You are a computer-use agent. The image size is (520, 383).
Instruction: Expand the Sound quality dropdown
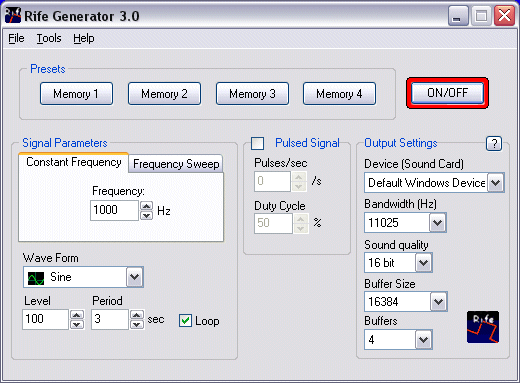pyautogui.click(x=423, y=262)
